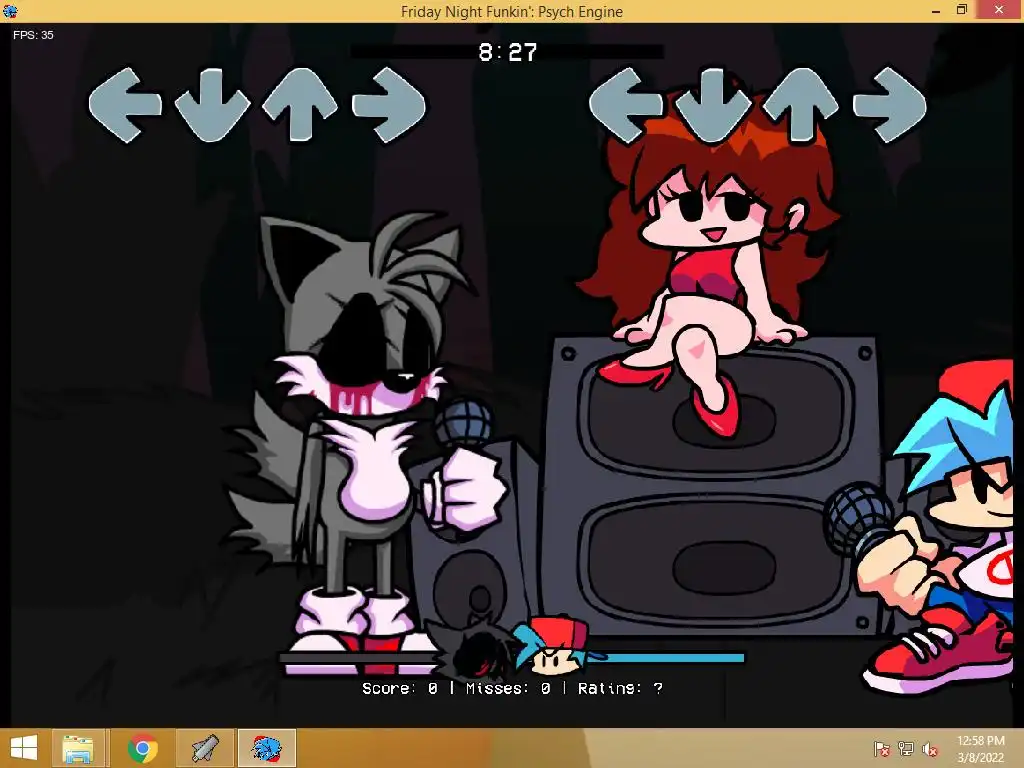The width and height of the screenshot is (1024, 768).
Task: Click the Boyfriend health bar icon
Action: pyautogui.click(x=553, y=645)
